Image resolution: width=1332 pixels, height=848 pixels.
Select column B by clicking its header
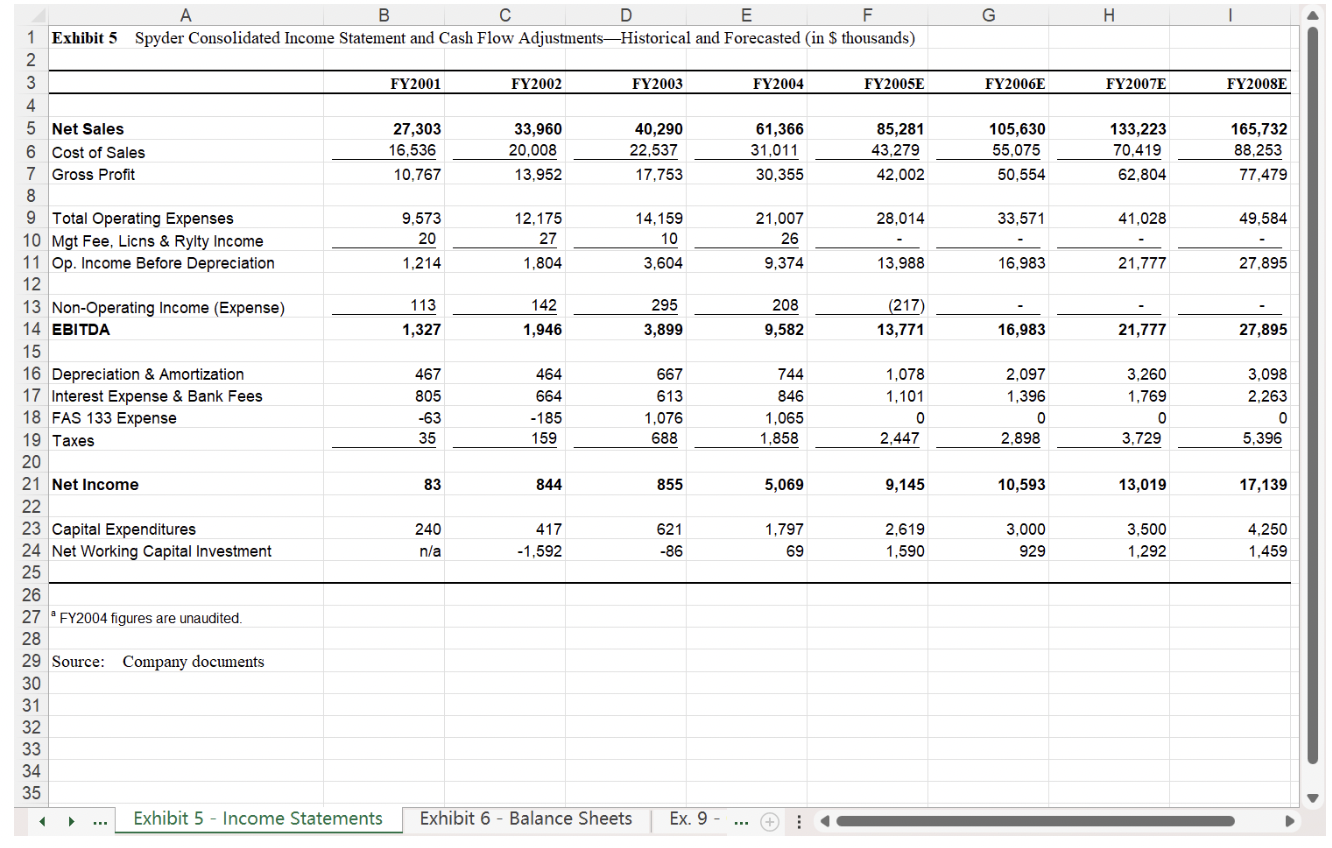384,14
